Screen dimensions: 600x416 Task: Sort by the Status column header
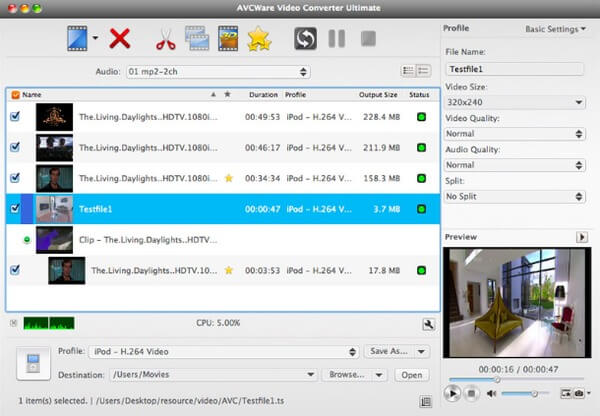tap(419, 95)
